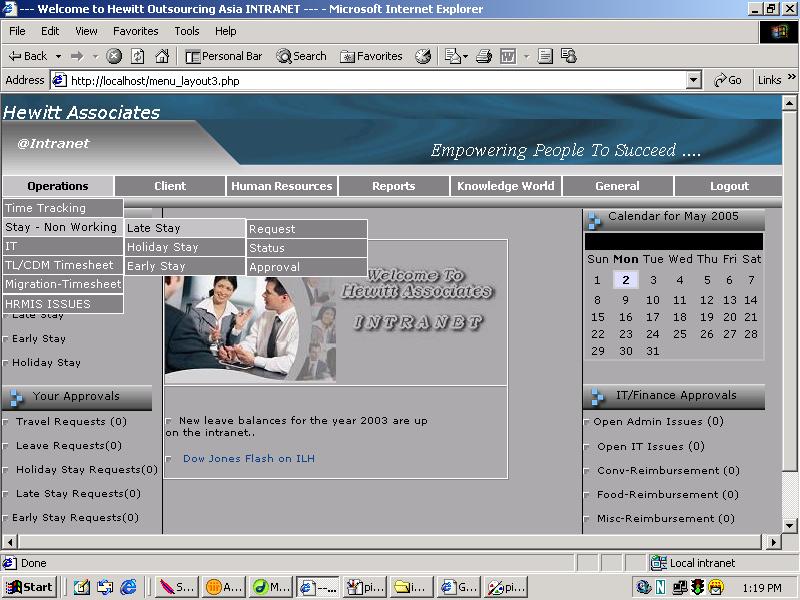Click the Dow Jones Flash on ILH link

tap(248, 459)
